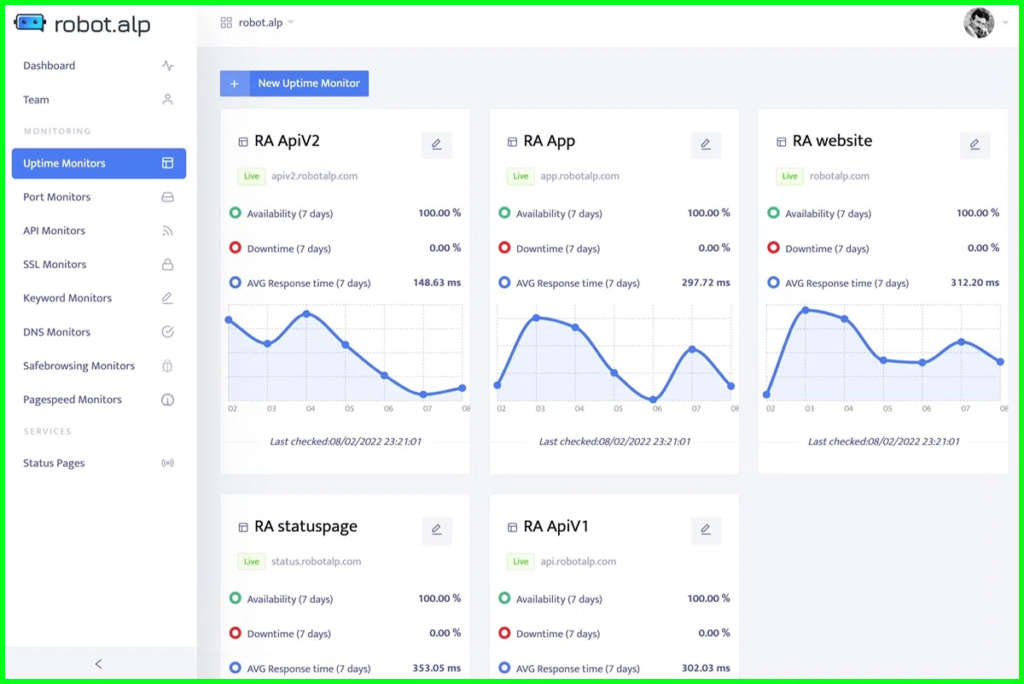
Task: Collapse the sidebar with the left chevron
Action: 98,663
